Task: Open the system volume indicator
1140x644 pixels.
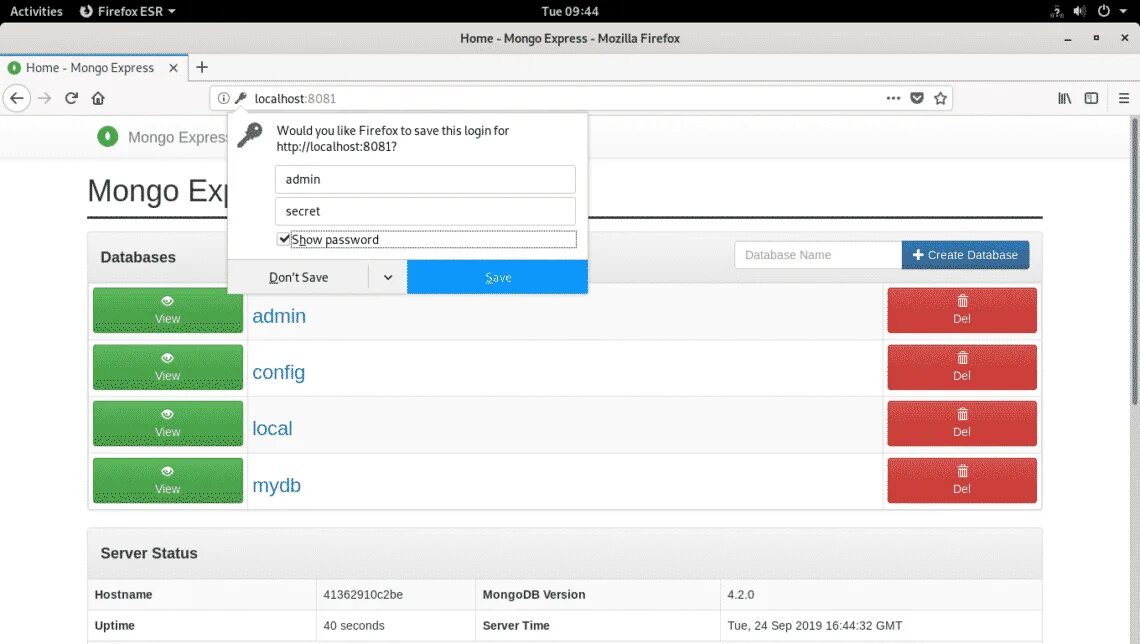Action: pyautogui.click(x=1080, y=11)
